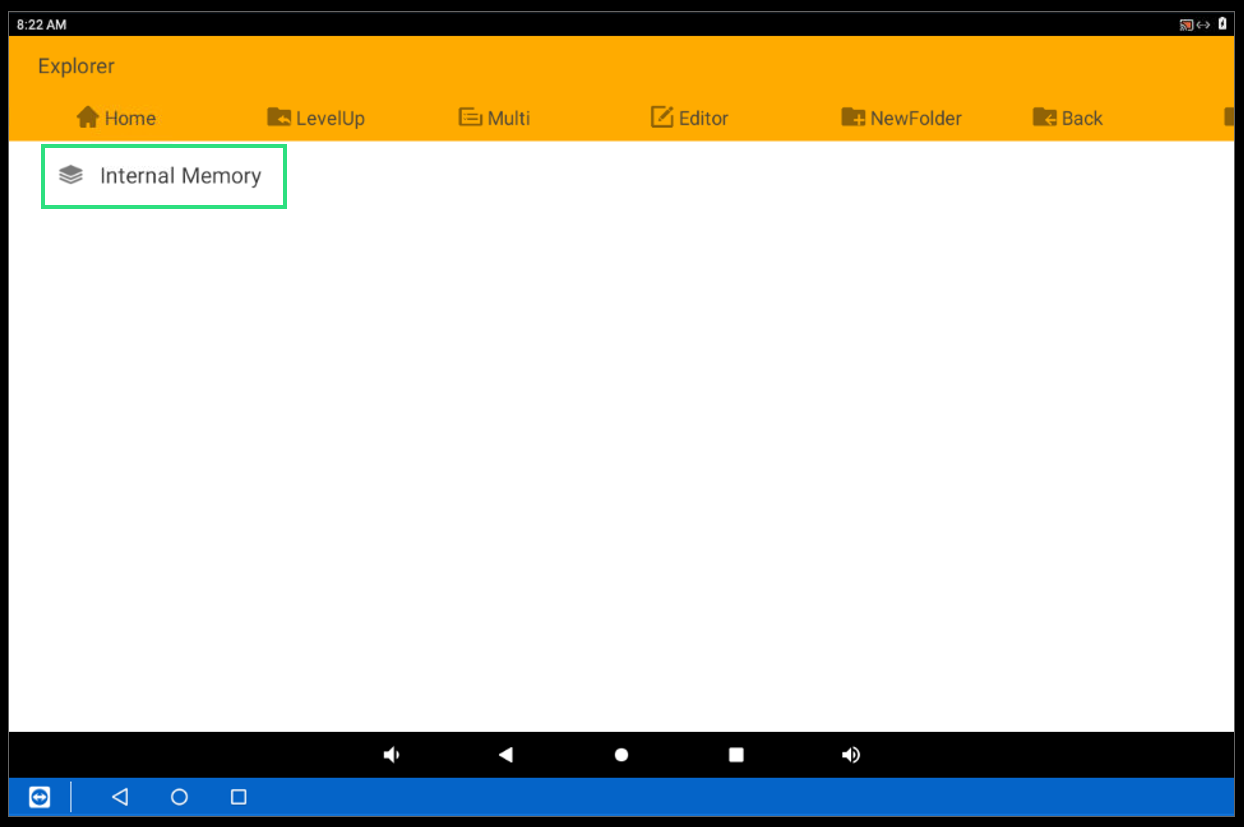1244x827 pixels.
Task: Click the battery icon in status bar
Action: pos(1222,24)
